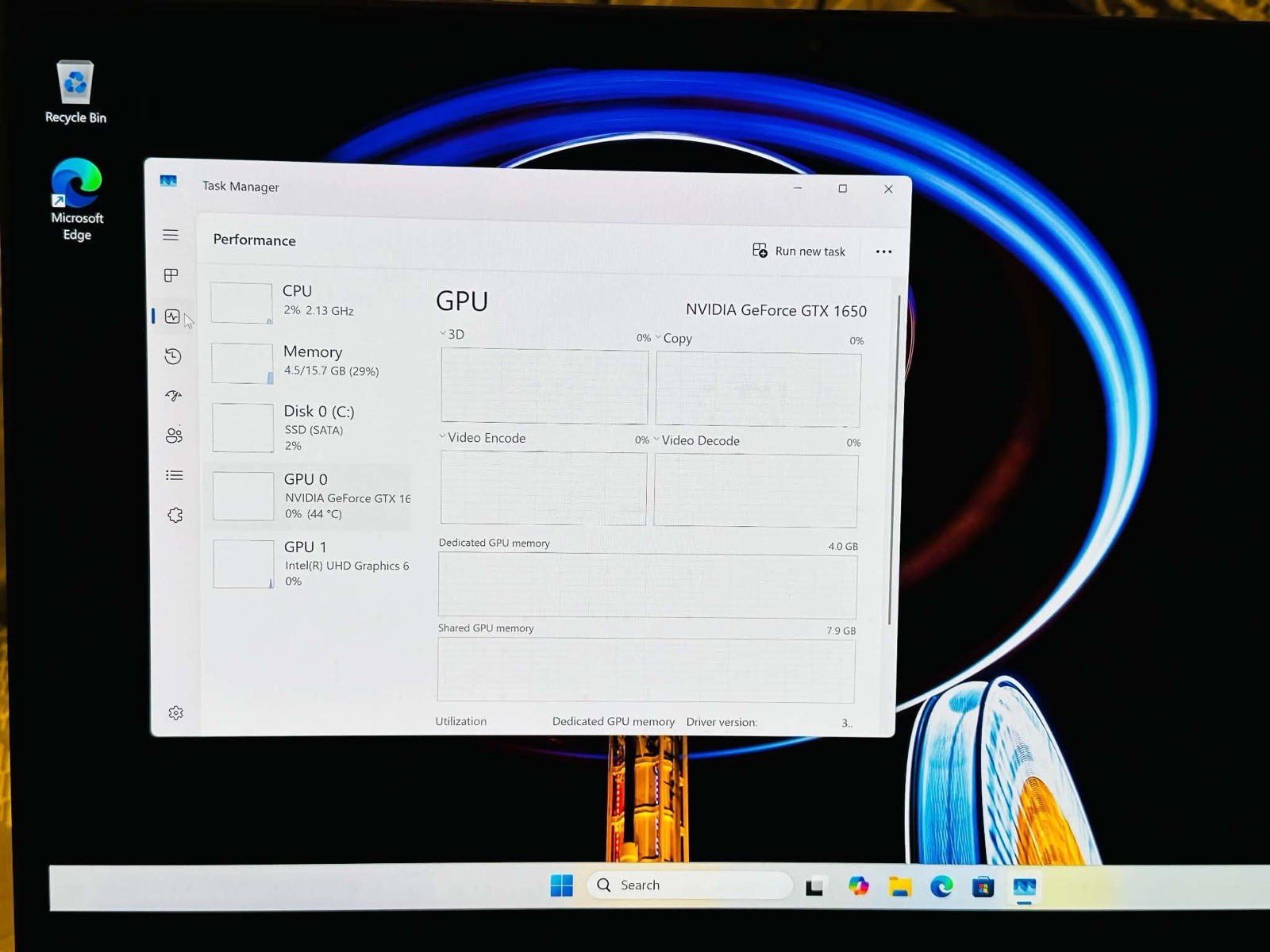
Task: Open Task Manager Settings gear
Action: (x=176, y=712)
